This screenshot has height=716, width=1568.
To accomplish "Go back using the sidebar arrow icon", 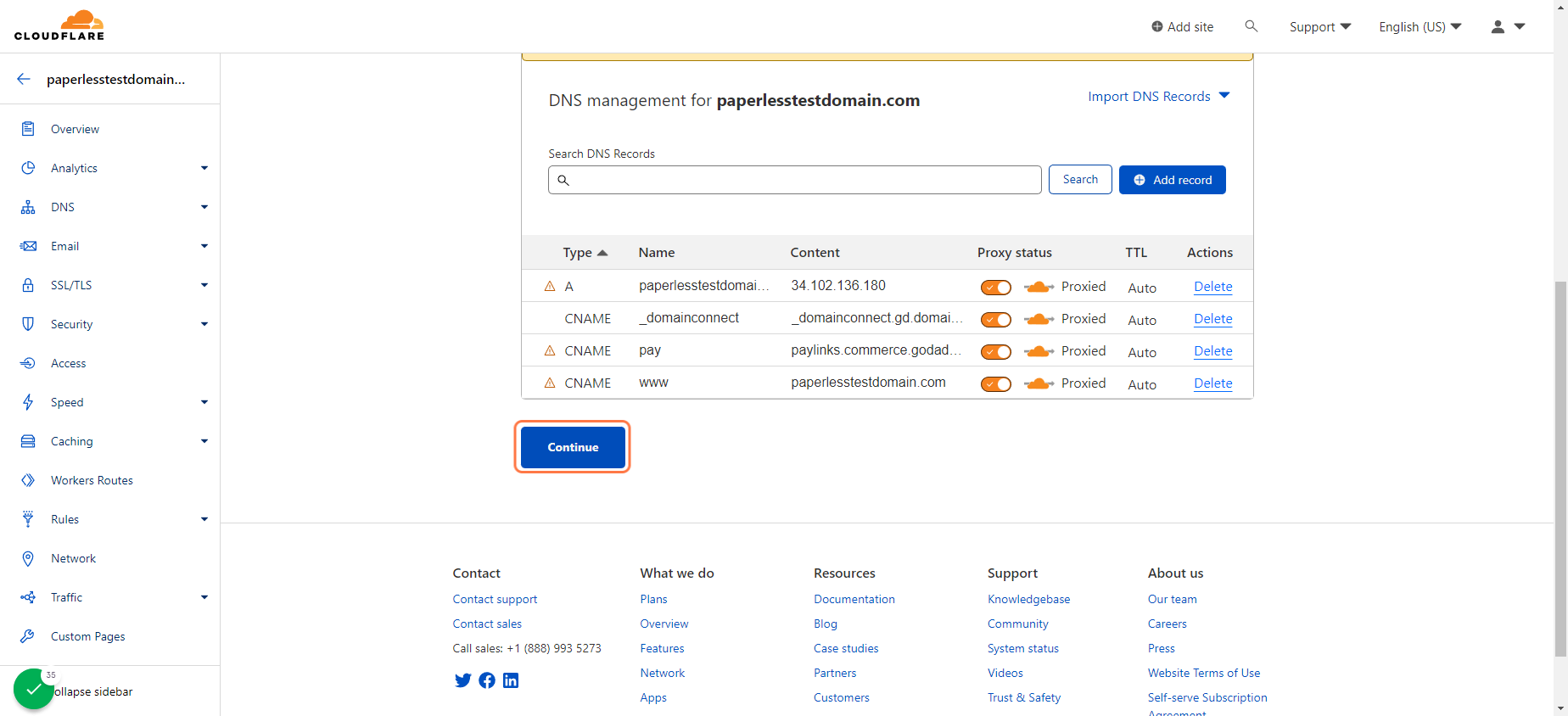I will (24, 79).
